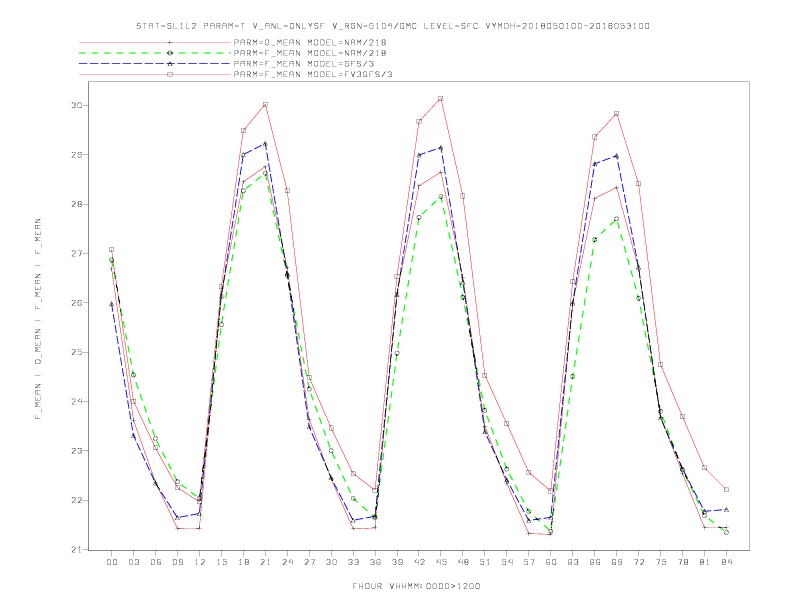Click x-axis forecast hour 21

pyautogui.click(x=265, y=562)
